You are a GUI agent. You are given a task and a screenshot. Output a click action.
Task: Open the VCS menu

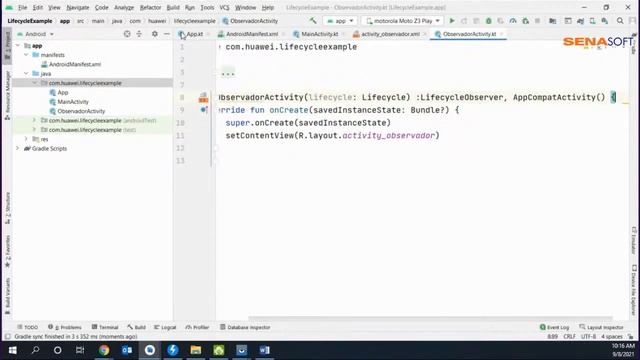pyautogui.click(x=224, y=7)
